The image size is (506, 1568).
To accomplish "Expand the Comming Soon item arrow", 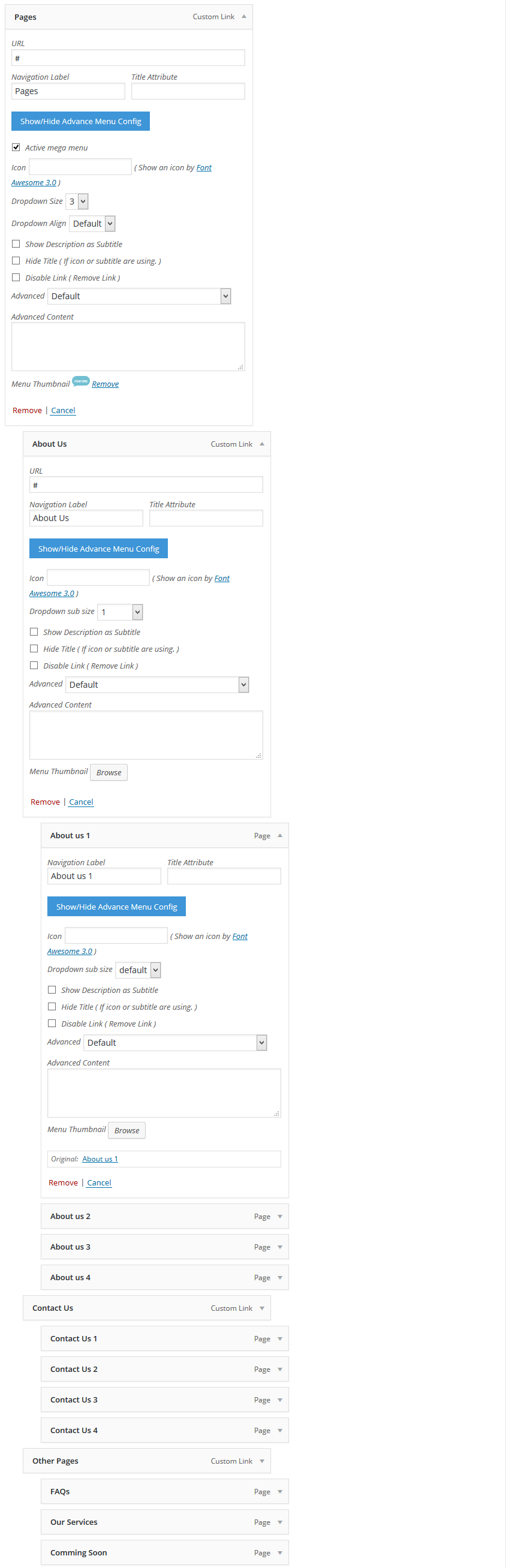I will tap(279, 1552).
